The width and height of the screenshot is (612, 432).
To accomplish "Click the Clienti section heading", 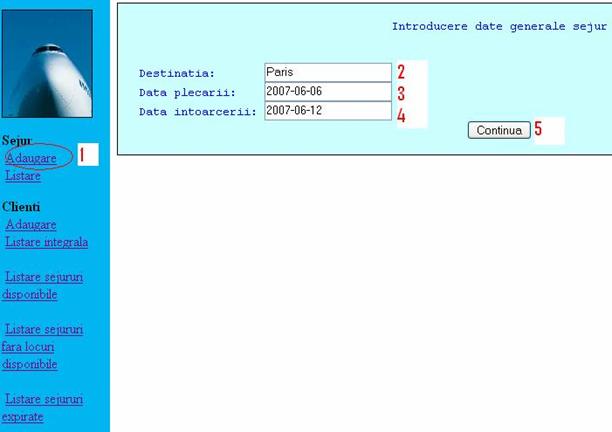I will click(x=21, y=207).
